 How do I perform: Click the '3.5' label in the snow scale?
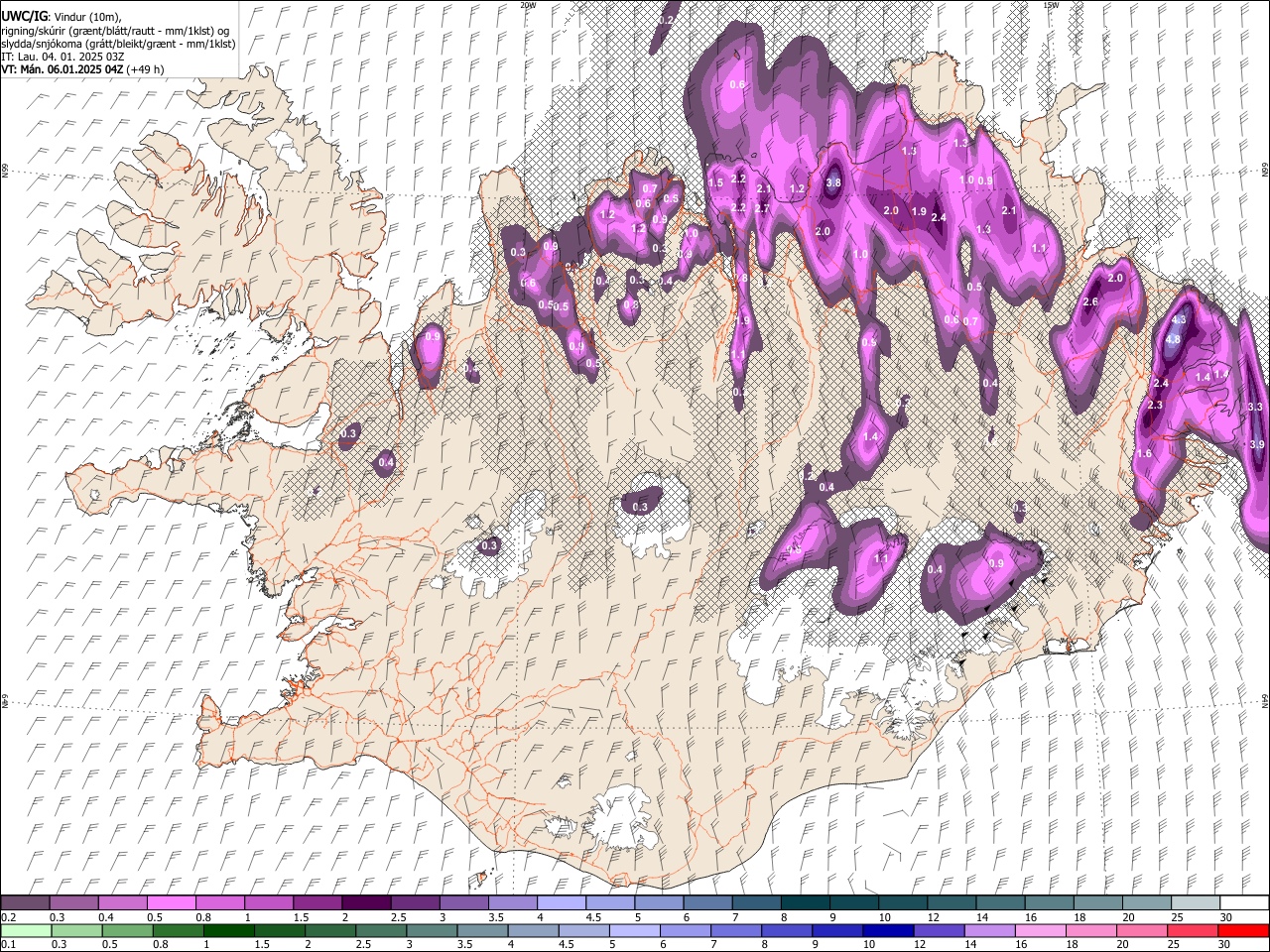click(x=495, y=917)
